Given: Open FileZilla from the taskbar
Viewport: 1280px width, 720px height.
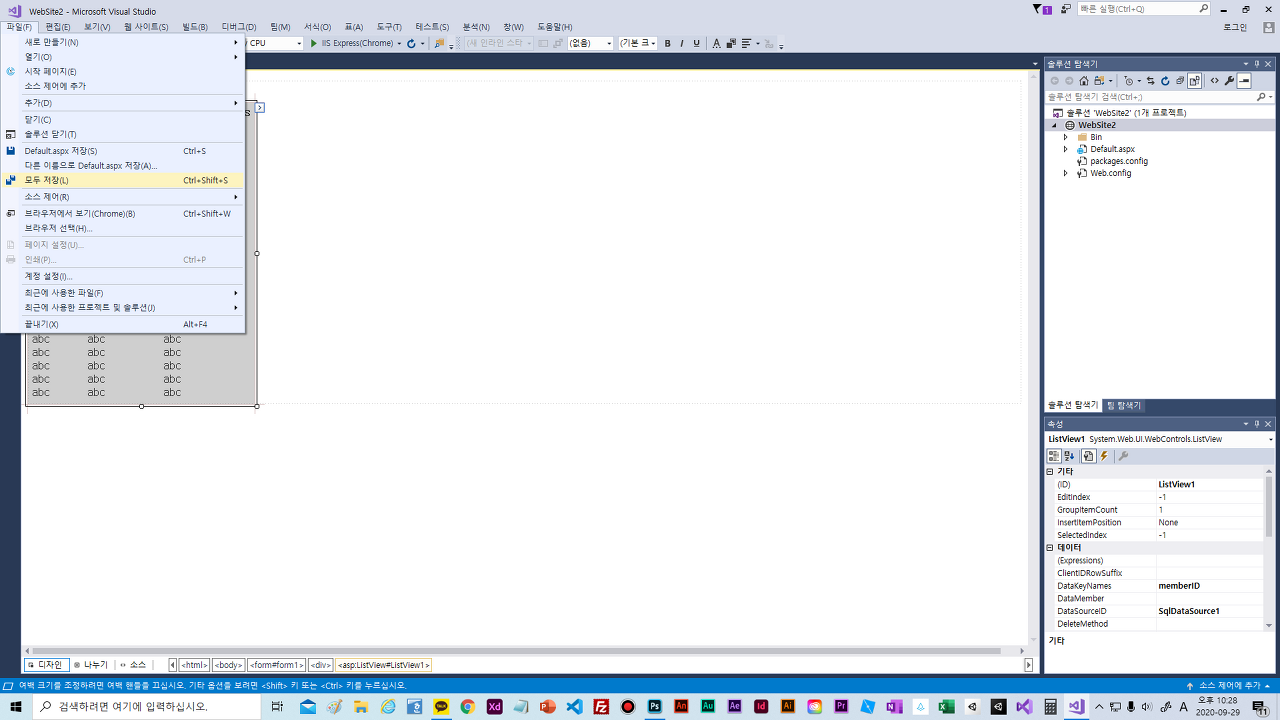Looking at the screenshot, I should [601, 706].
